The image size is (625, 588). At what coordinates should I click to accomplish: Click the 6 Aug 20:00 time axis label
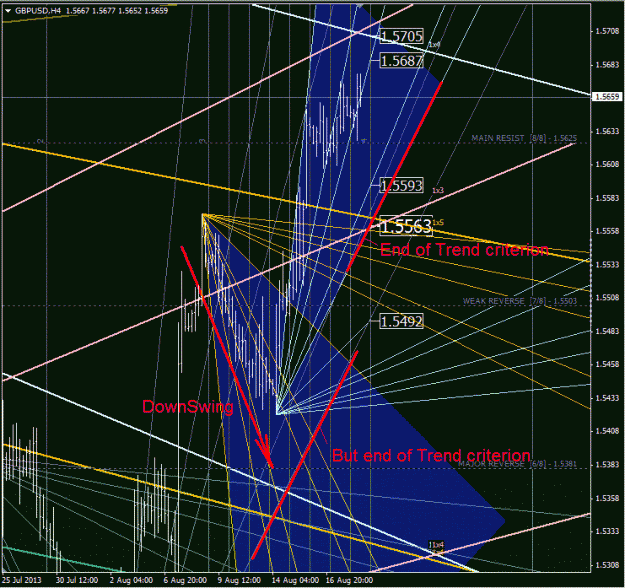[x=185, y=580]
